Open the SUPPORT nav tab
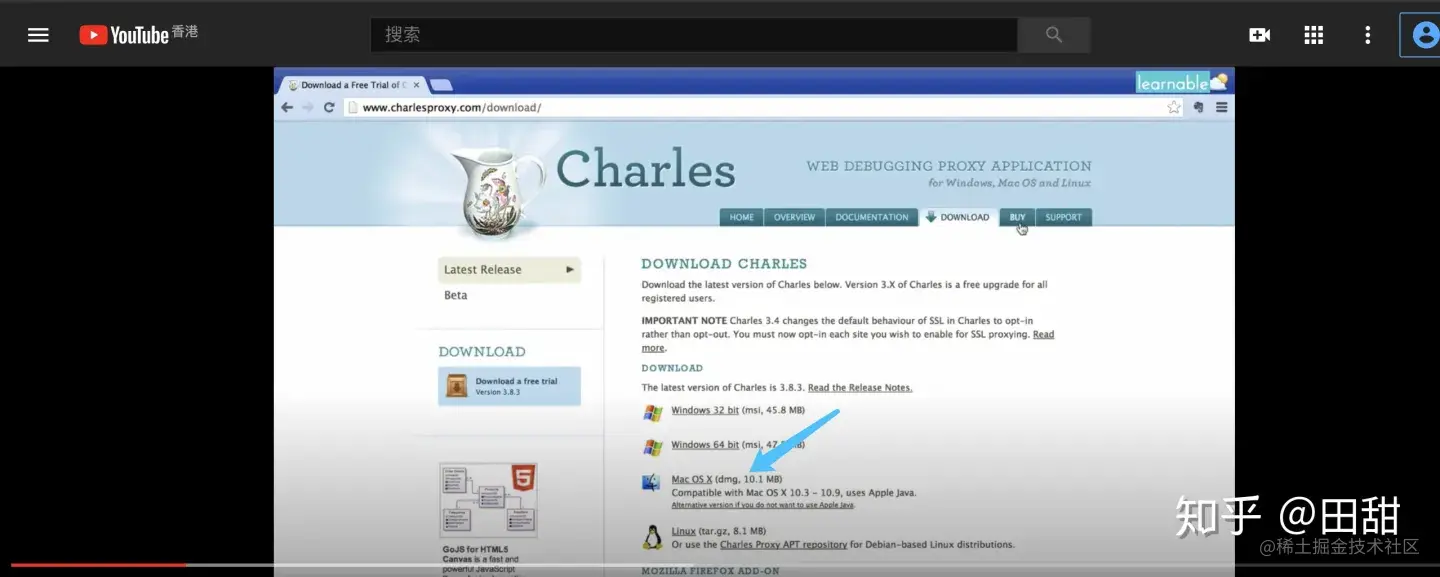This screenshot has height=577, width=1440. pyautogui.click(x=1064, y=217)
